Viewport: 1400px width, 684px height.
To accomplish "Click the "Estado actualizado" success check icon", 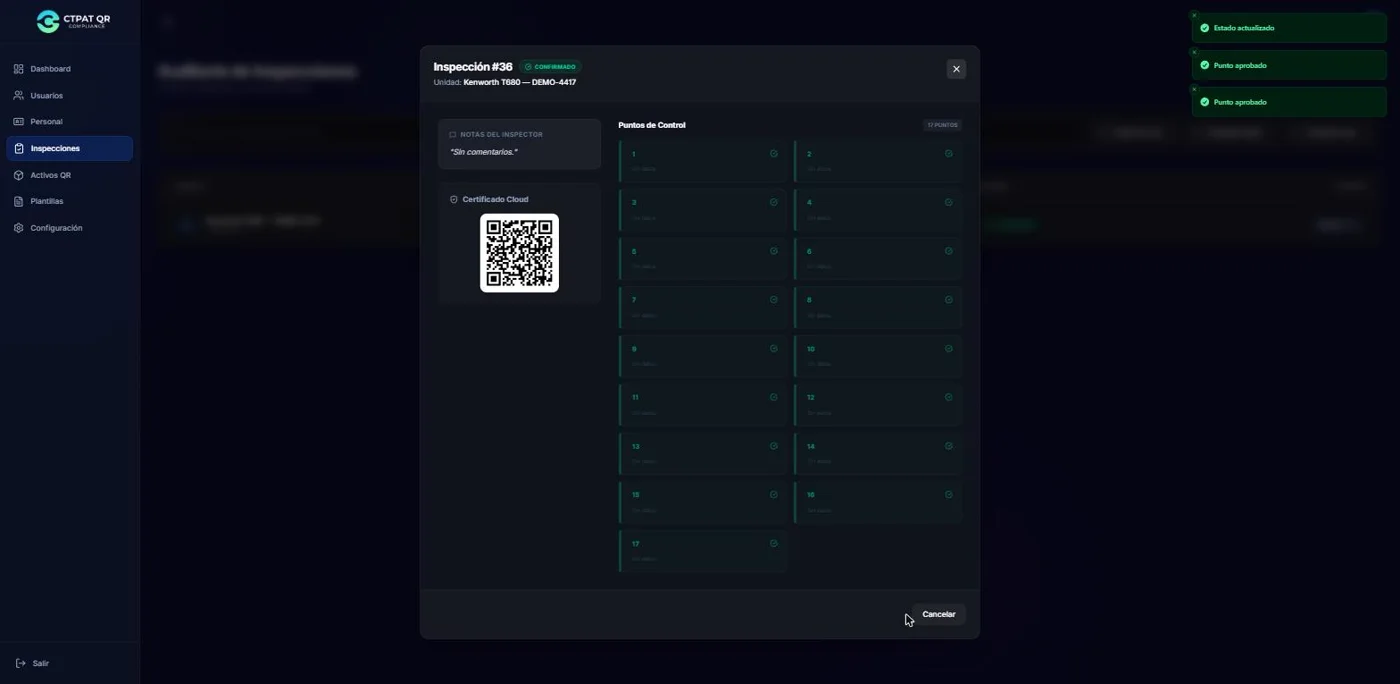I will click(1205, 28).
